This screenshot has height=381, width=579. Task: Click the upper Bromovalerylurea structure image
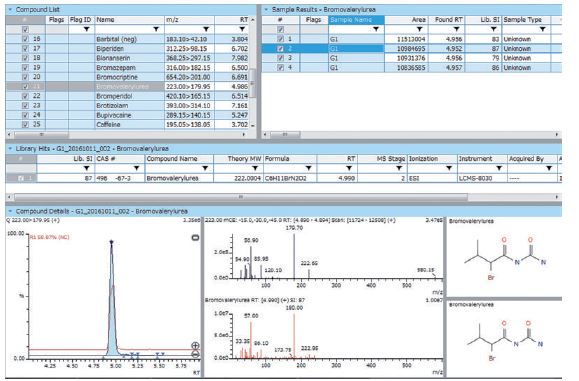coord(505,260)
